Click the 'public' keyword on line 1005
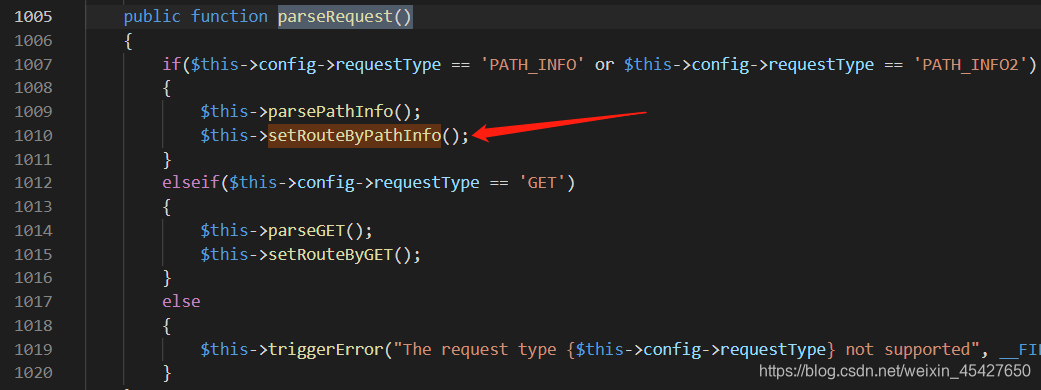This screenshot has width=1041, height=390. click(x=153, y=17)
